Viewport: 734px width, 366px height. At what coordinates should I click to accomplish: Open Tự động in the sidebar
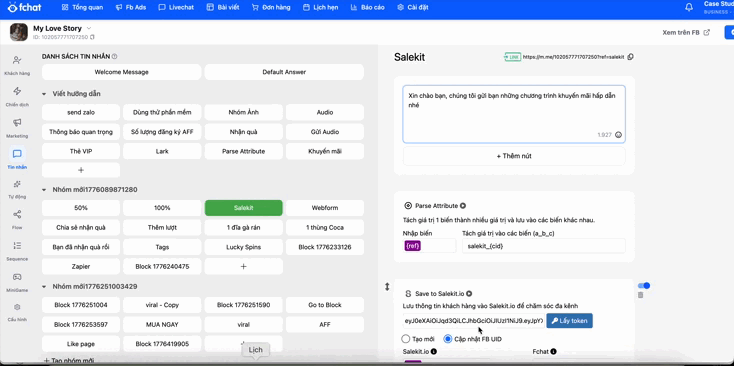17,189
